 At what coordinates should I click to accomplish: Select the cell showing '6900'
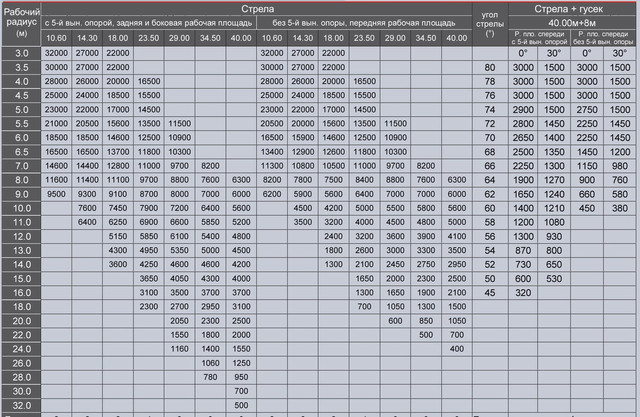click(x=149, y=222)
